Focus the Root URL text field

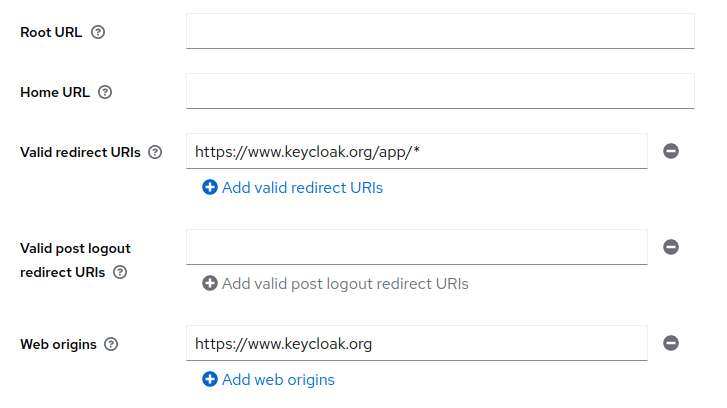pyautogui.click(x=440, y=31)
